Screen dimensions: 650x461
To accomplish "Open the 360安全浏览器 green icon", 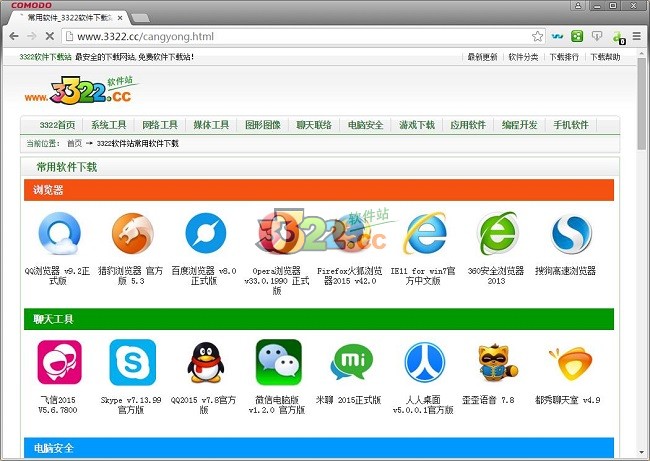I will [x=497, y=233].
